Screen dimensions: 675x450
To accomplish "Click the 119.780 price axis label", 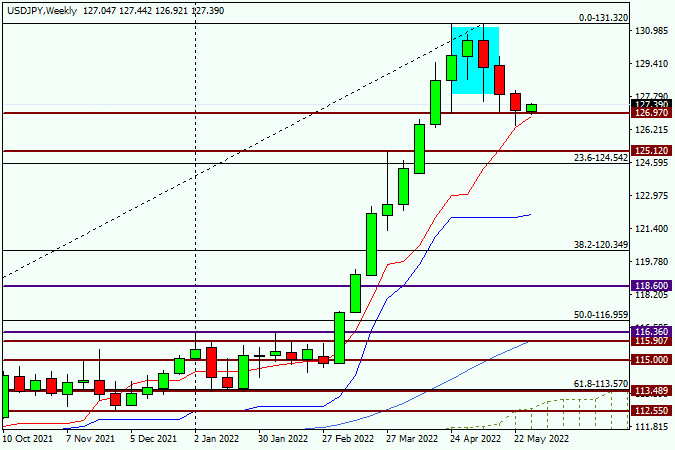I will (x=652, y=262).
